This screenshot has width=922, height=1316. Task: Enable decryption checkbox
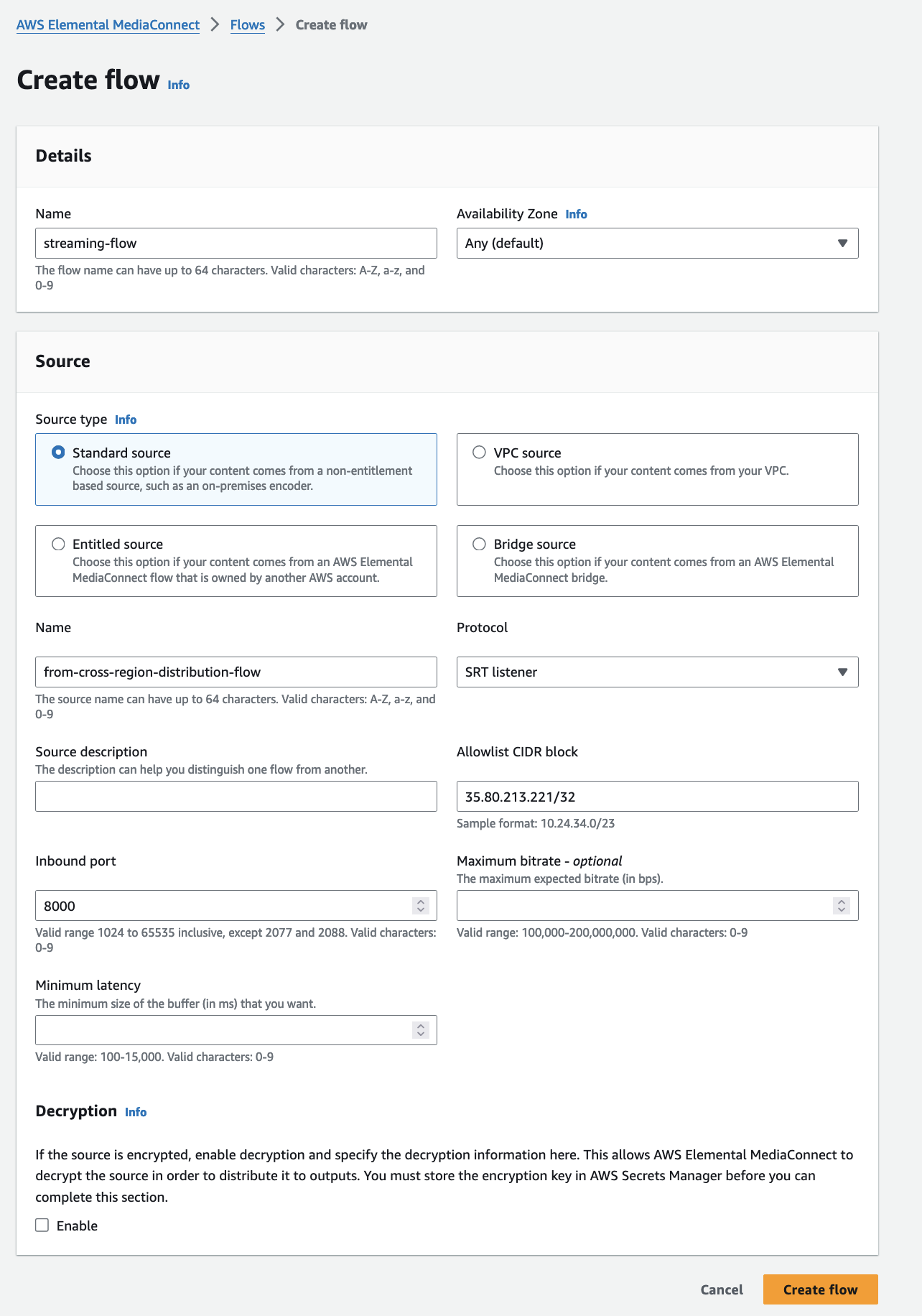pyautogui.click(x=42, y=1225)
